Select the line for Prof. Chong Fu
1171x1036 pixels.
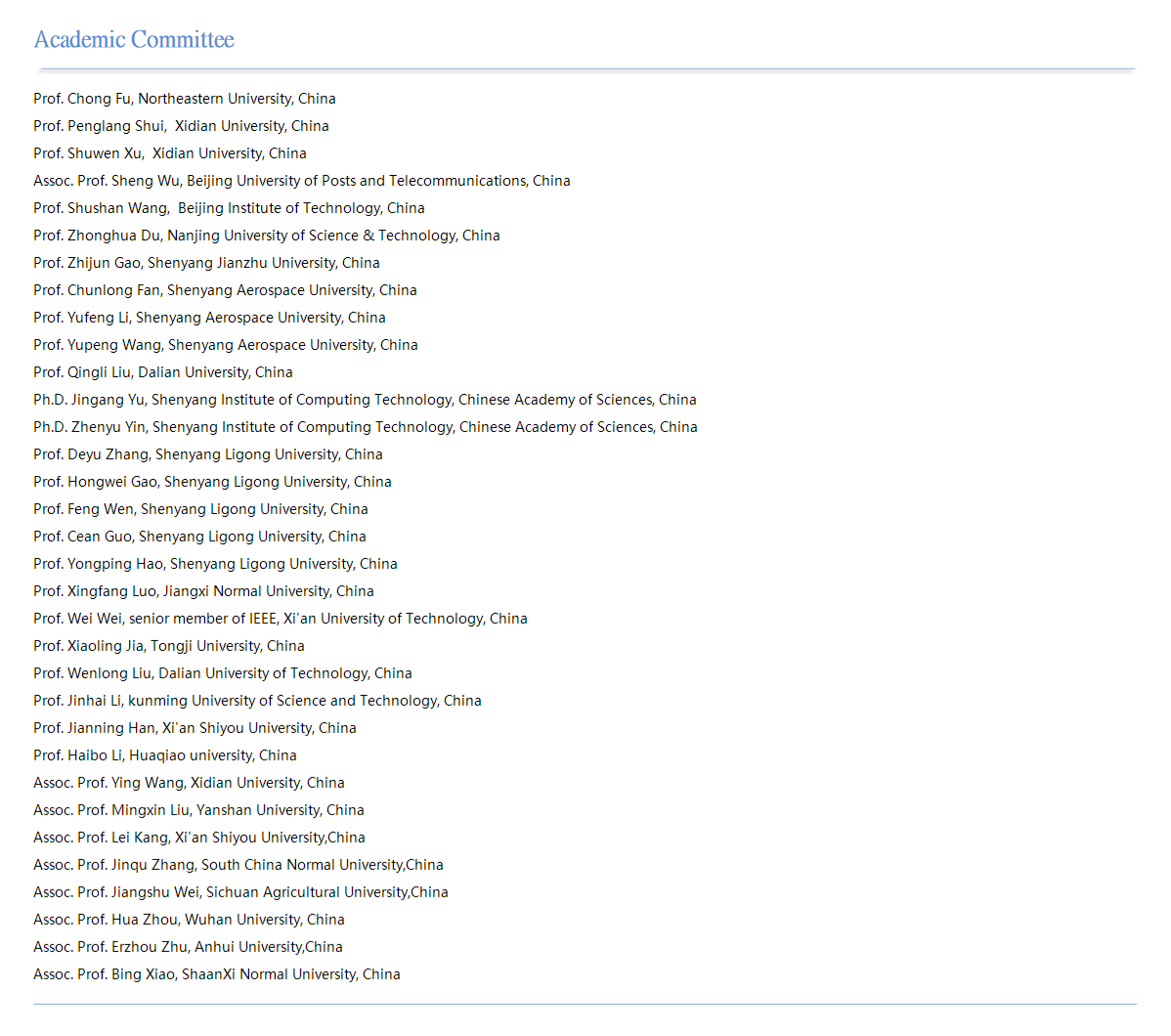(185, 99)
